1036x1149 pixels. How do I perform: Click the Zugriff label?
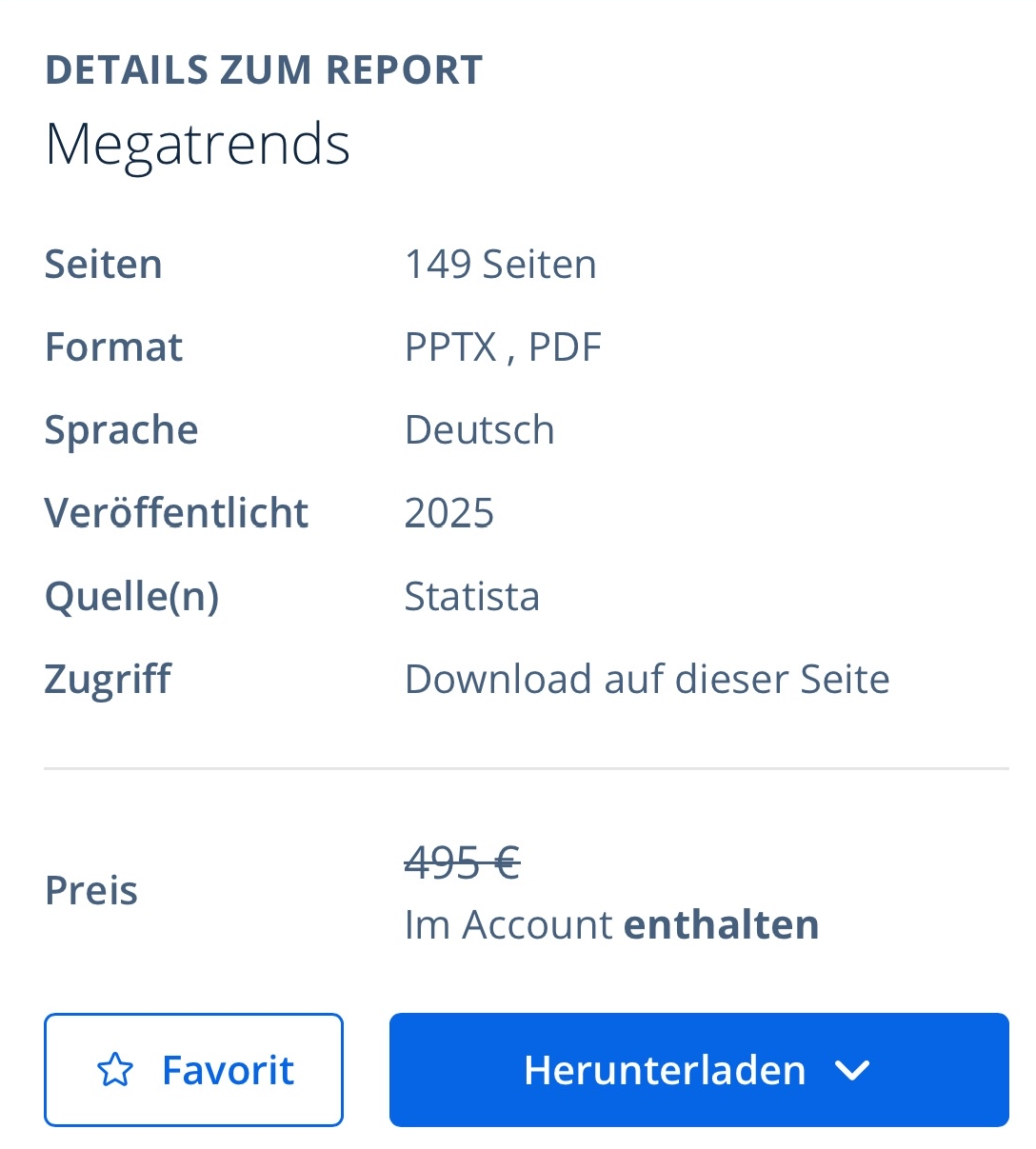pos(108,680)
